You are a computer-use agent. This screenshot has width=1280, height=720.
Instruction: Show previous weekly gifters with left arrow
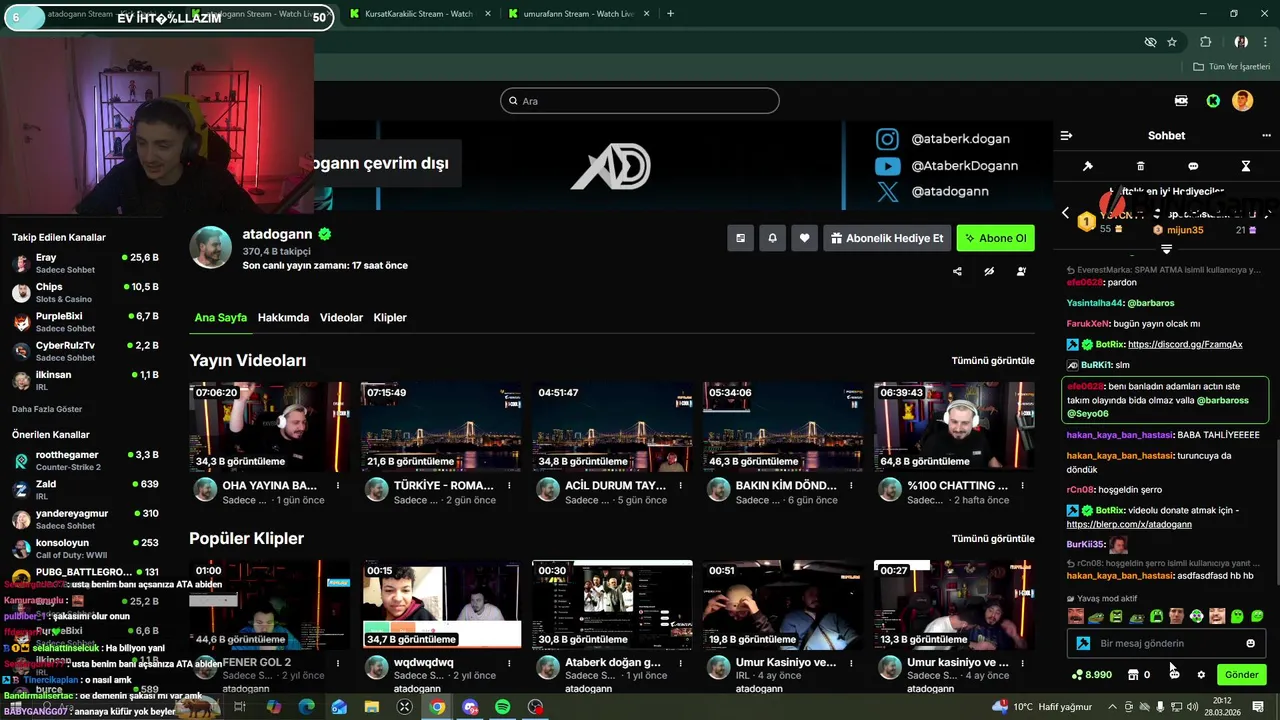click(x=1065, y=213)
